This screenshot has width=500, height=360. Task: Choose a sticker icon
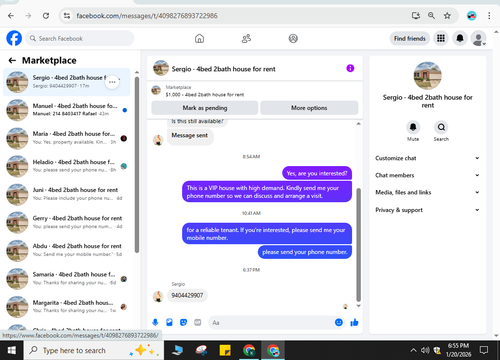[183, 322]
